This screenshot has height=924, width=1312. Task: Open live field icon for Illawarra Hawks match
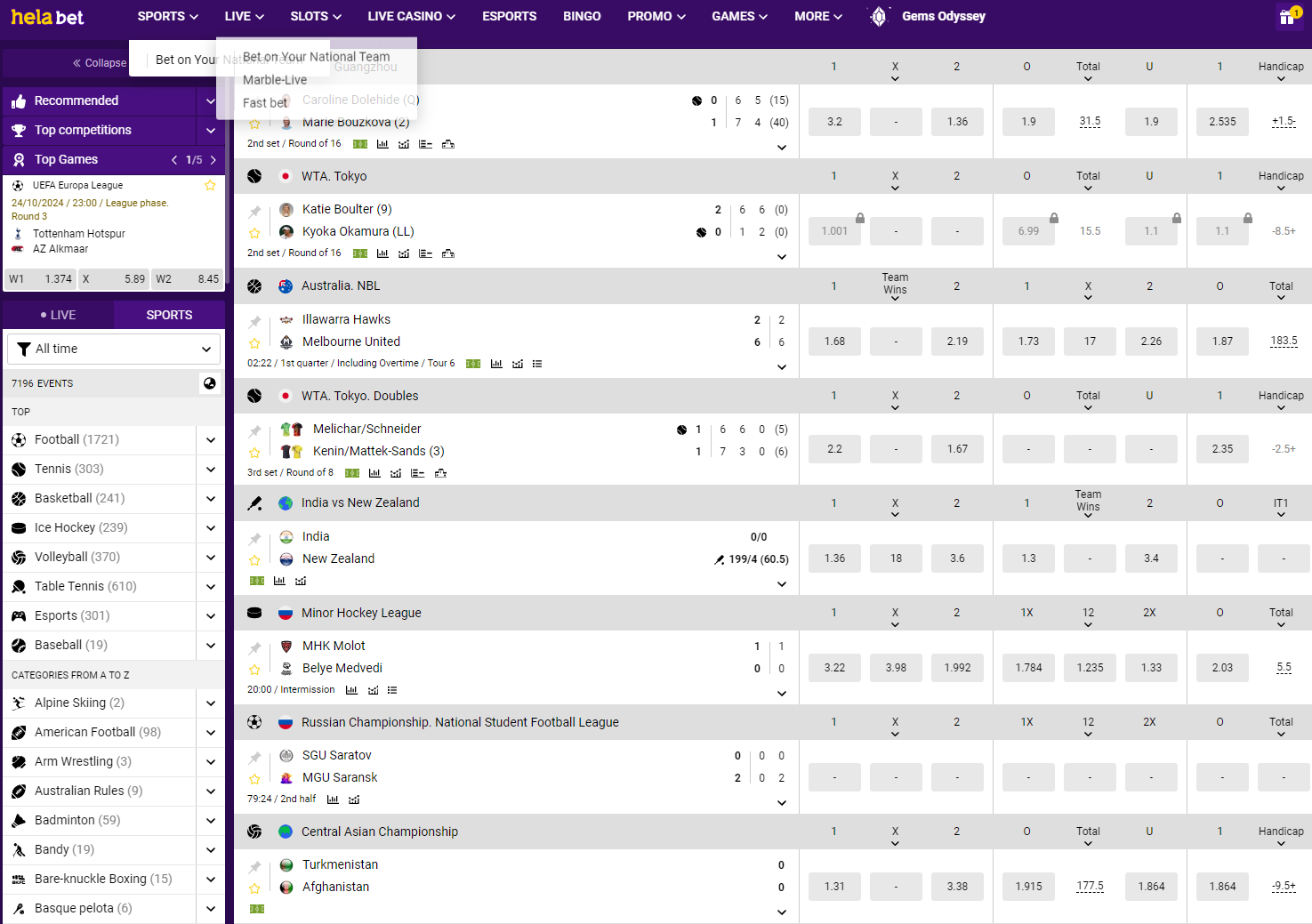coord(473,364)
